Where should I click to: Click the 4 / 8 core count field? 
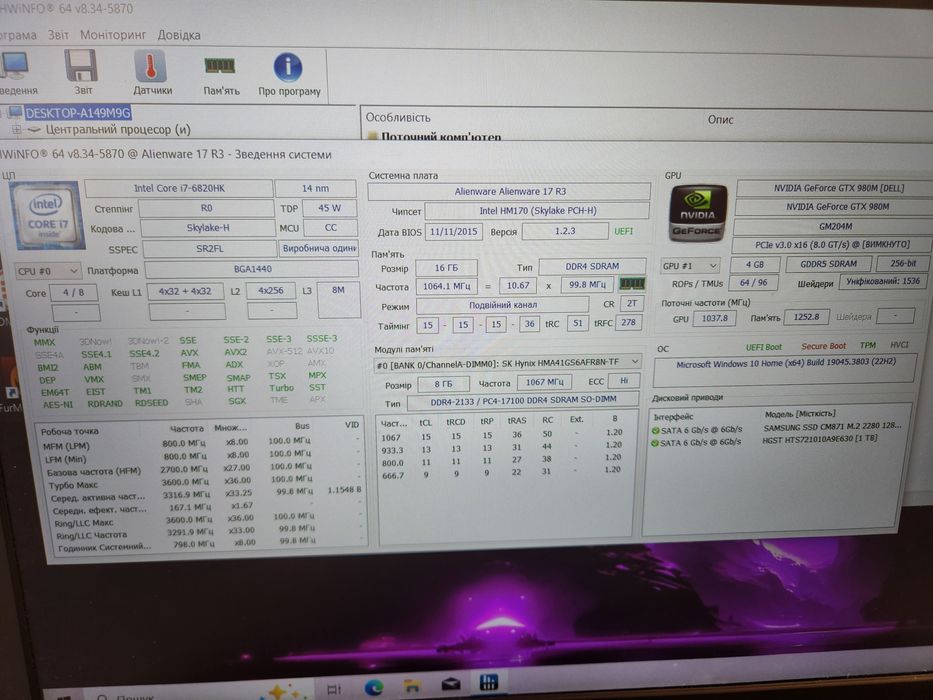(73, 293)
